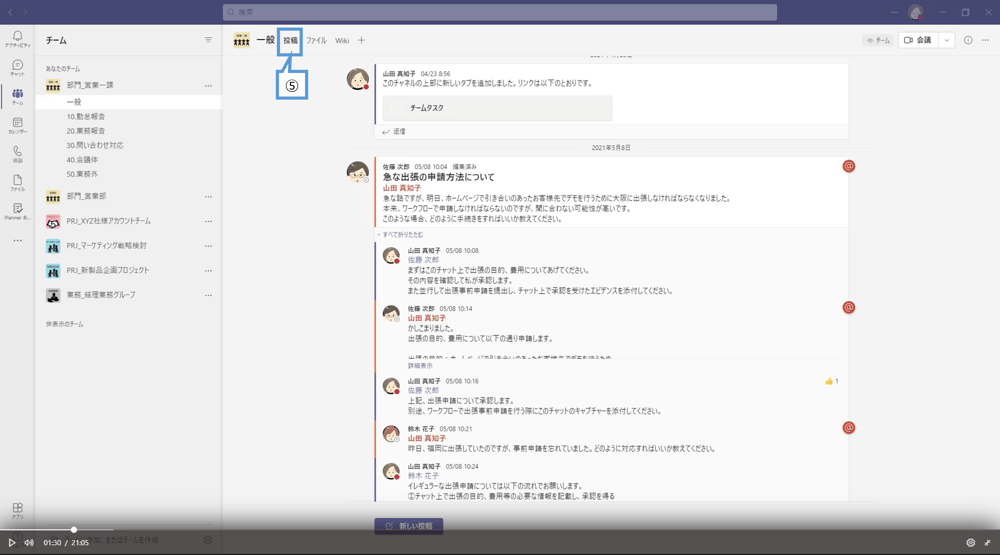Open more options for 業務_経理業務グループ

click(x=208, y=295)
